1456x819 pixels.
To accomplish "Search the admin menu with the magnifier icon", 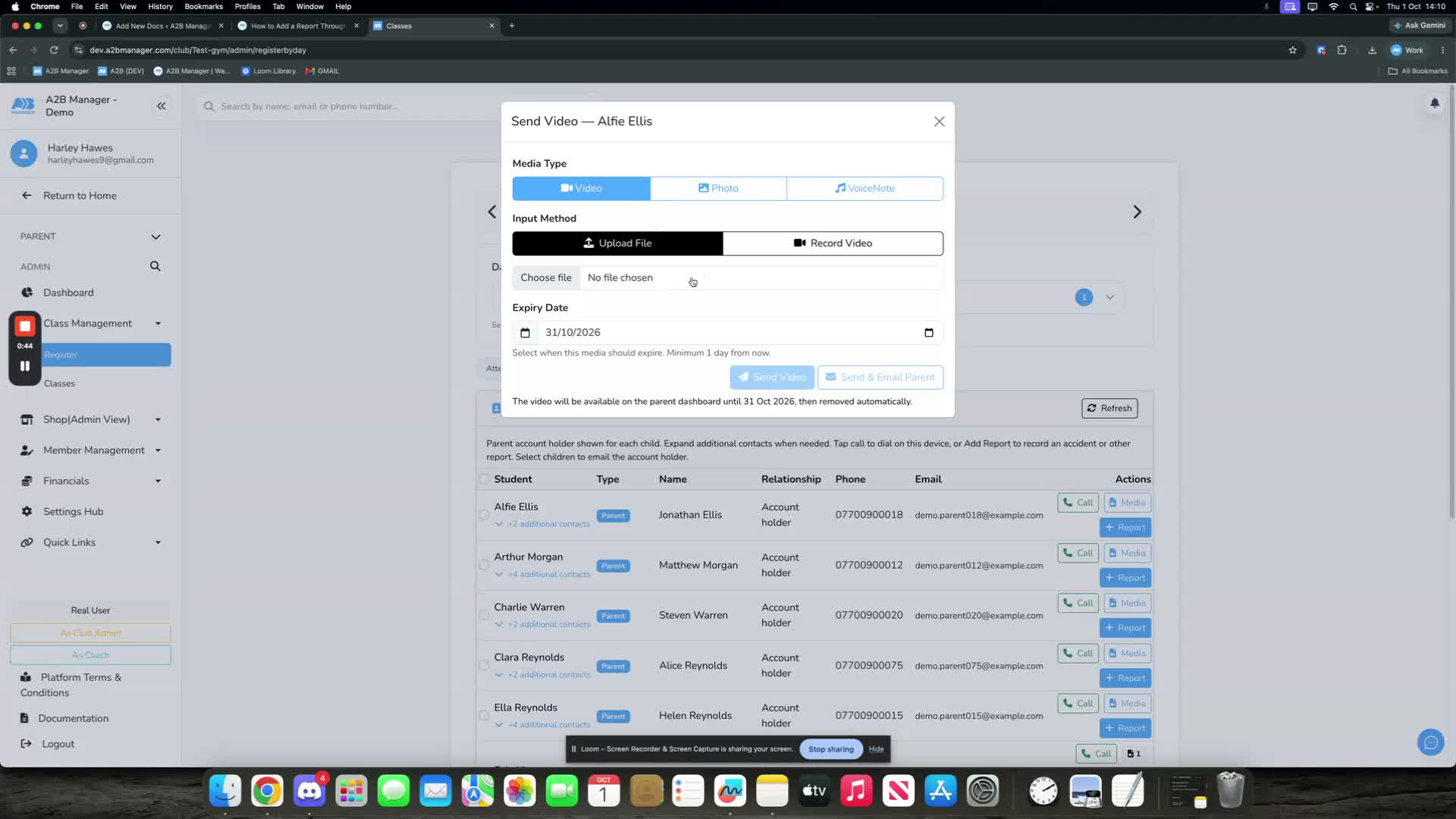I will (155, 266).
